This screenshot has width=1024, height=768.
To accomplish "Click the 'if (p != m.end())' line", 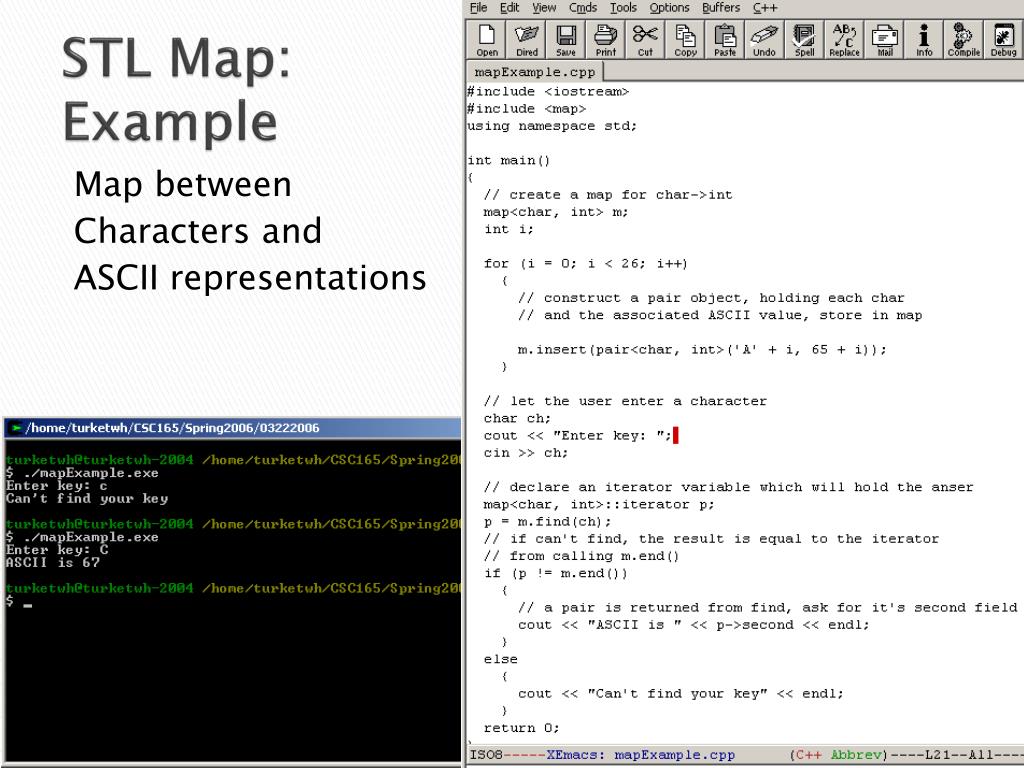I will (x=556, y=573).
